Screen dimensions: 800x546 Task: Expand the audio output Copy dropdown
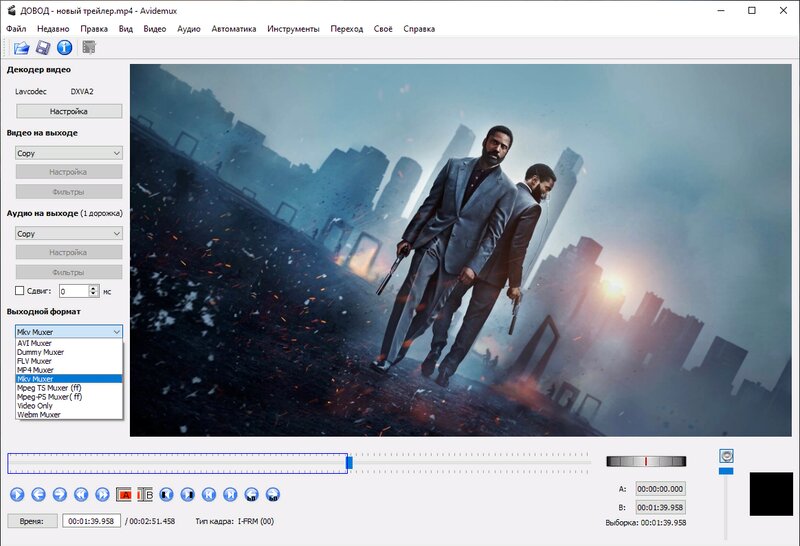(x=69, y=233)
